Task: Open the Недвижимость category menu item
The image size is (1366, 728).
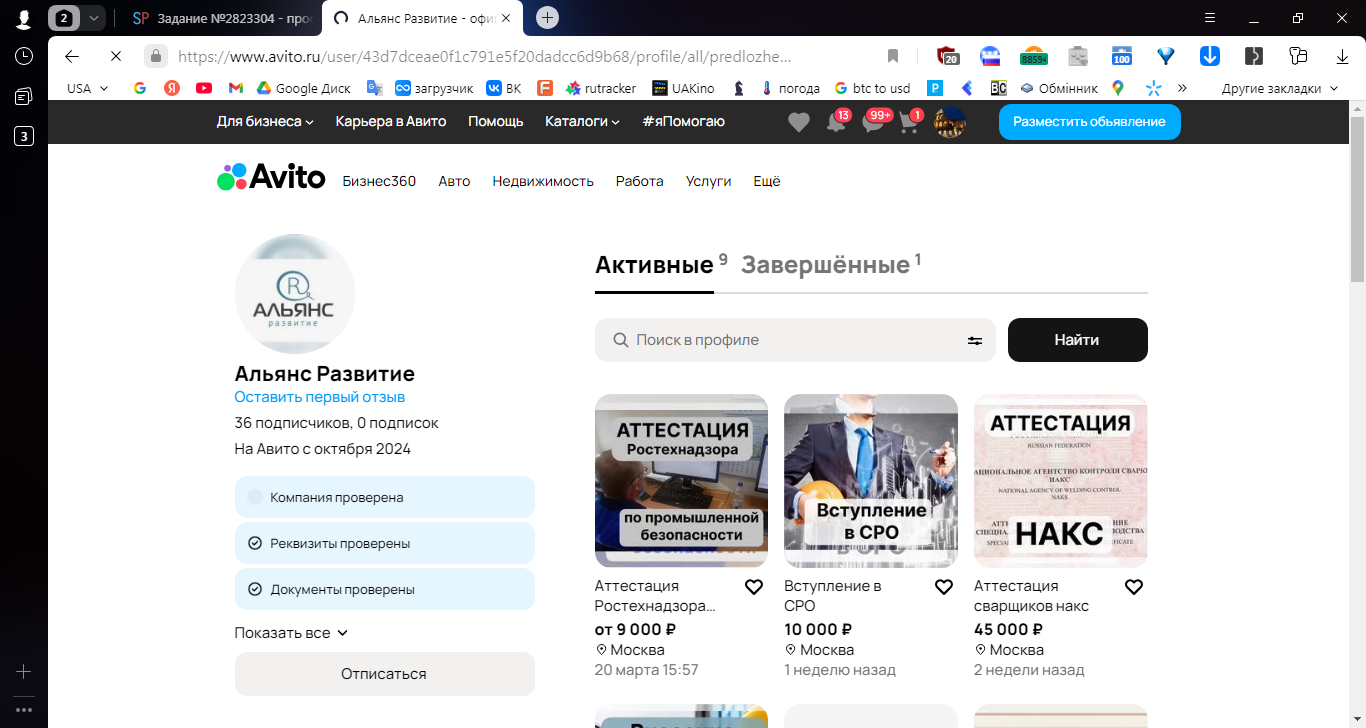Action: pos(543,181)
